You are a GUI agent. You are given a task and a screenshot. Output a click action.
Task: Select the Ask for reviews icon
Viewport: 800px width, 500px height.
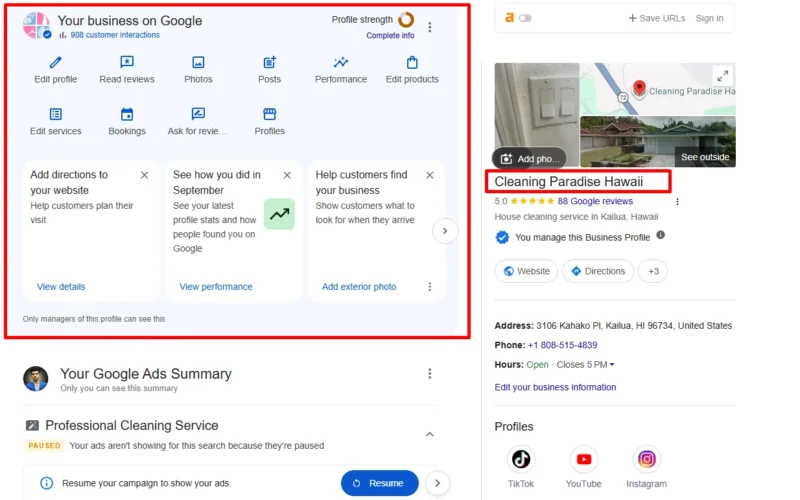click(x=198, y=114)
